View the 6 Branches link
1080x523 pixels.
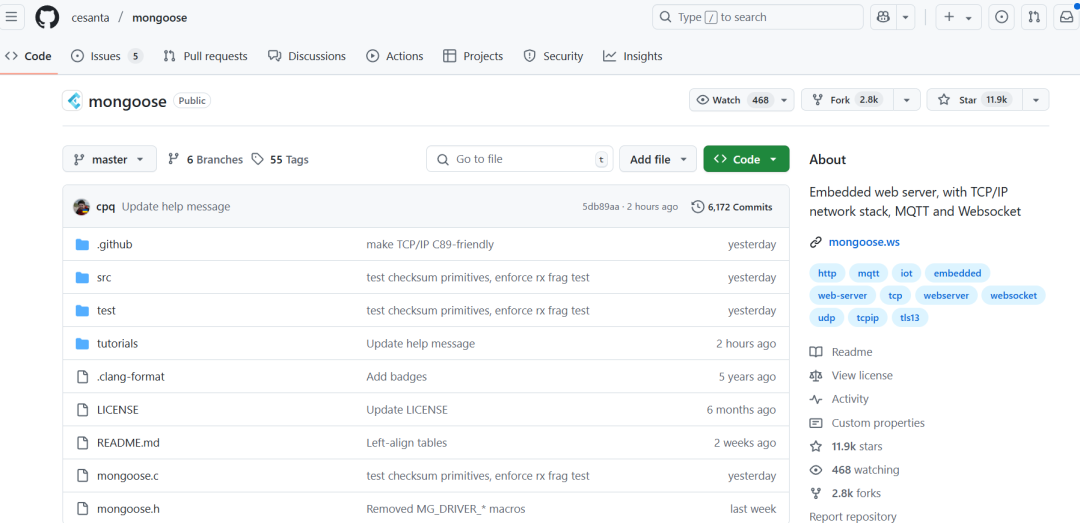point(205,160)
